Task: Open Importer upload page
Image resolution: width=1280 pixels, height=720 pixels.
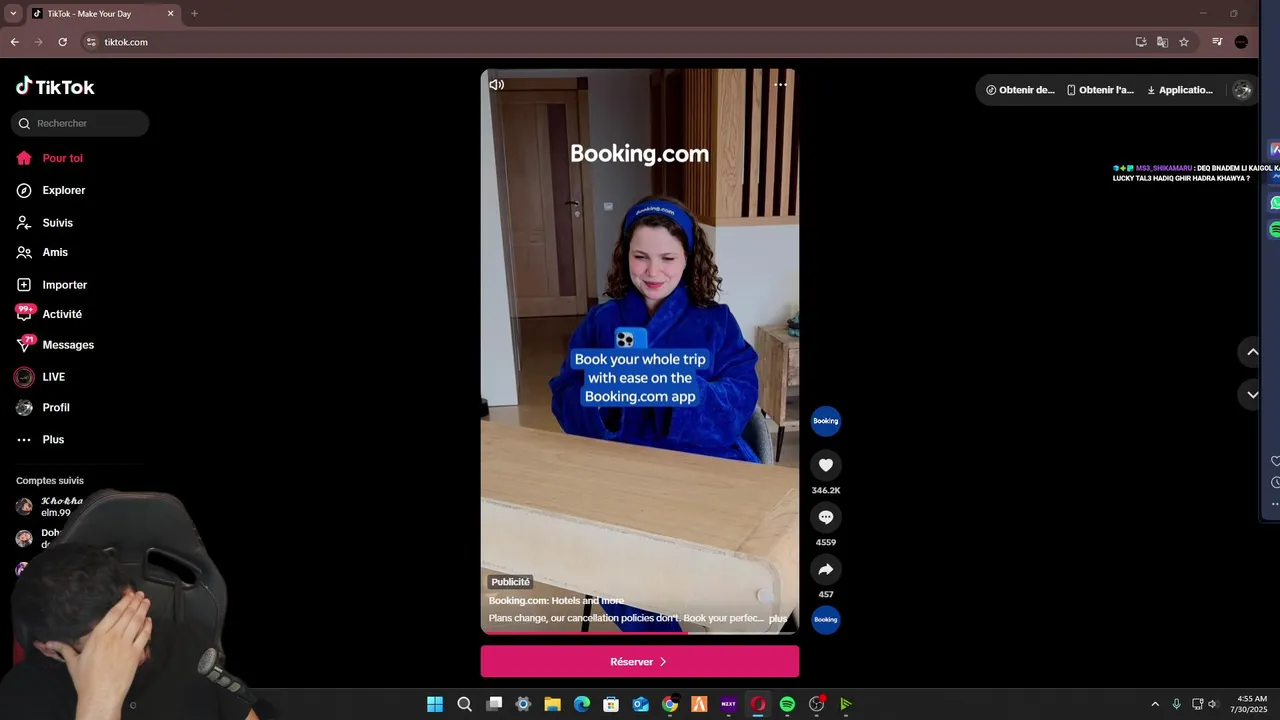Action: 64,285
